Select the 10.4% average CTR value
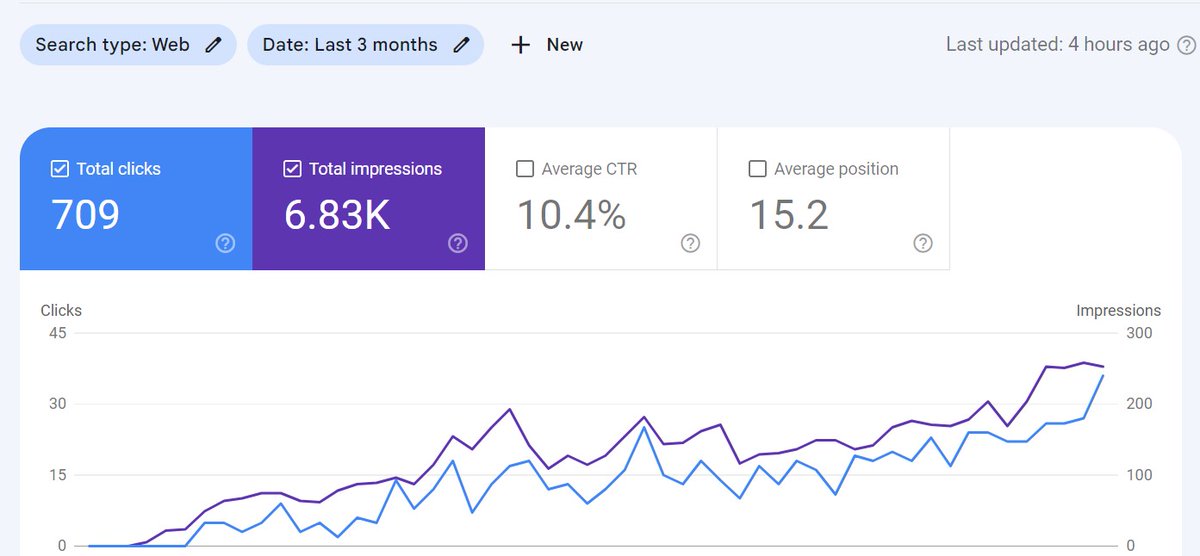The image size is (1200, 556). coord(571,215)
